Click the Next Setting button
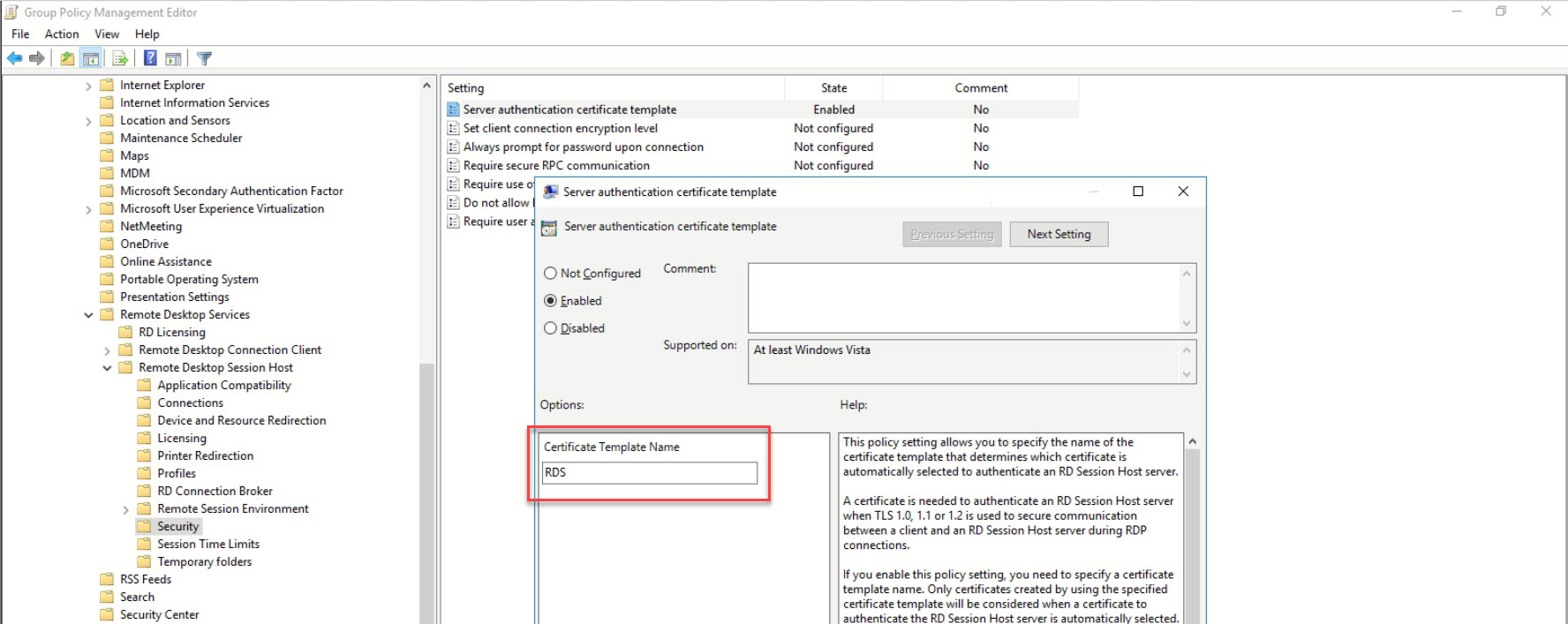The width and height of the screenshot is (1568, 624). pos(1059,234)
